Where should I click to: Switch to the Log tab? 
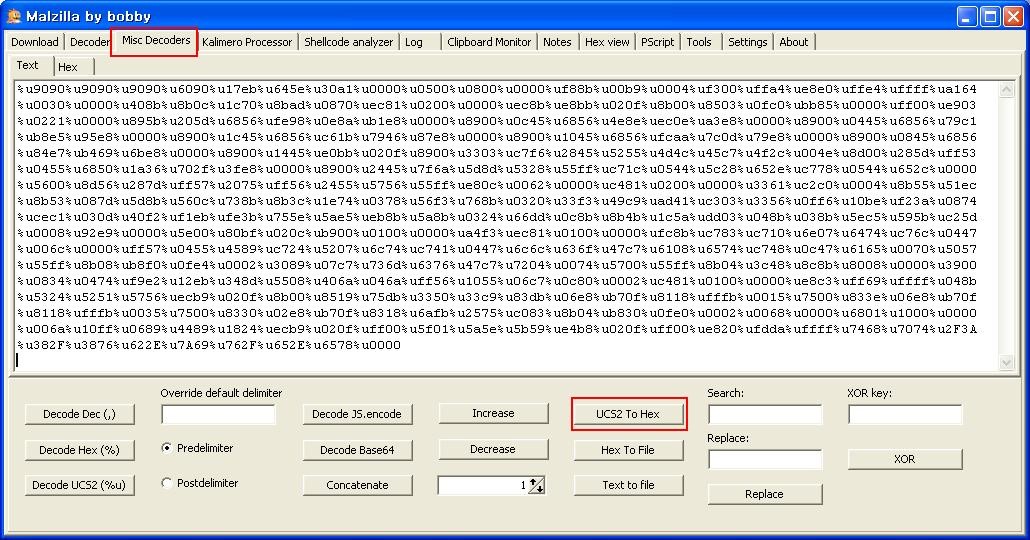click(414, 42)
